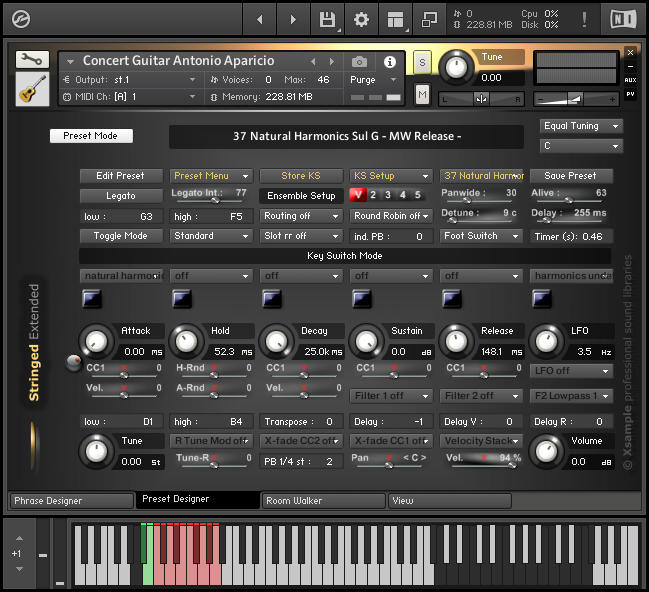Toggle square button under natural harmonic slot
This screenshot has width=649, height=592.
click(91, 298)
